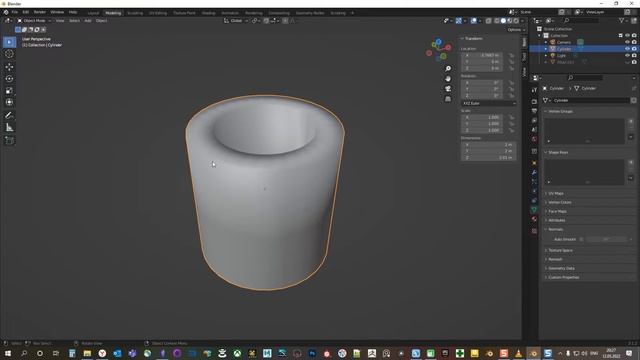Open the Texture properties tab icon
640x360 pixels.
coord(534,231)
